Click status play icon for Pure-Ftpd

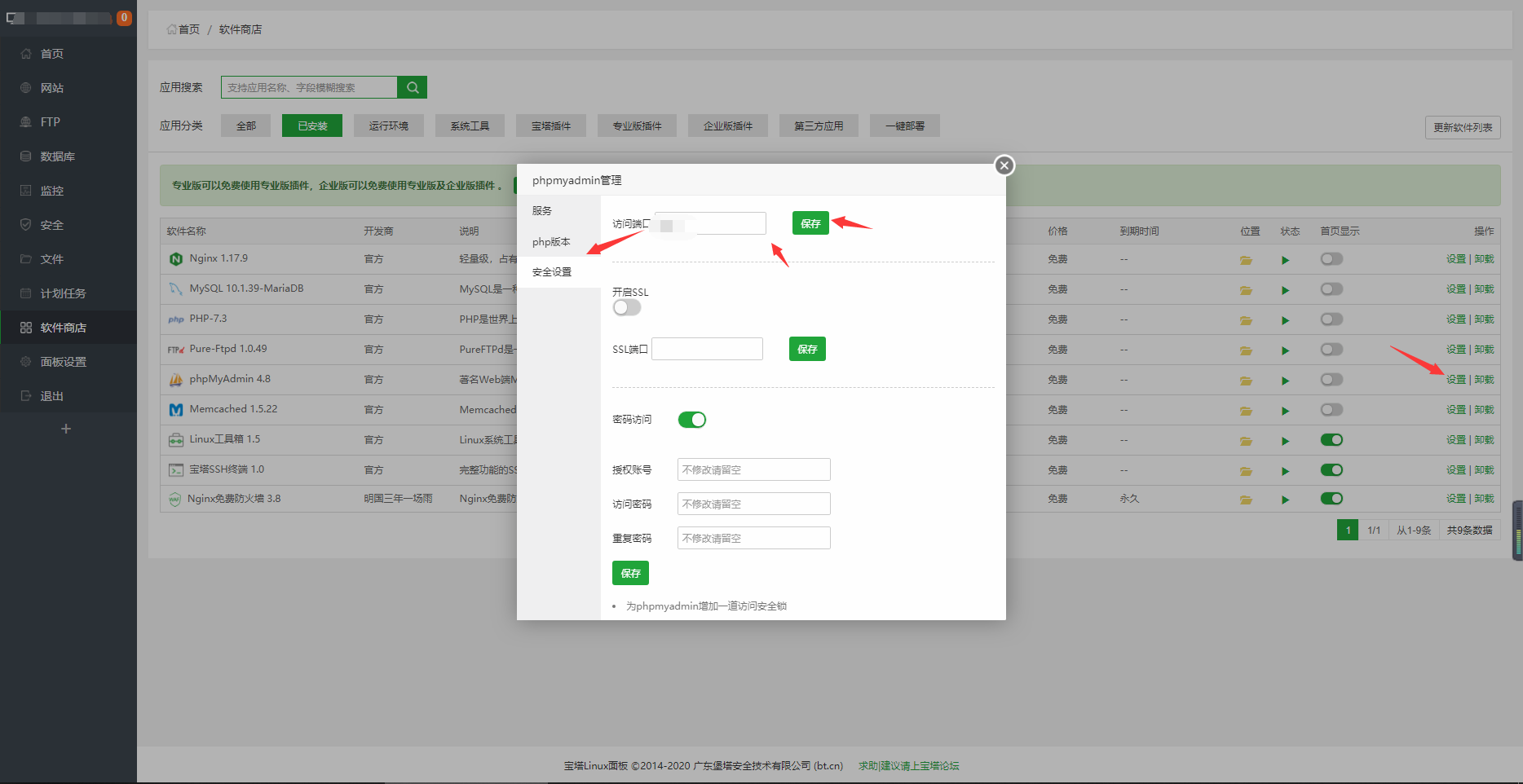point(1286,350)
